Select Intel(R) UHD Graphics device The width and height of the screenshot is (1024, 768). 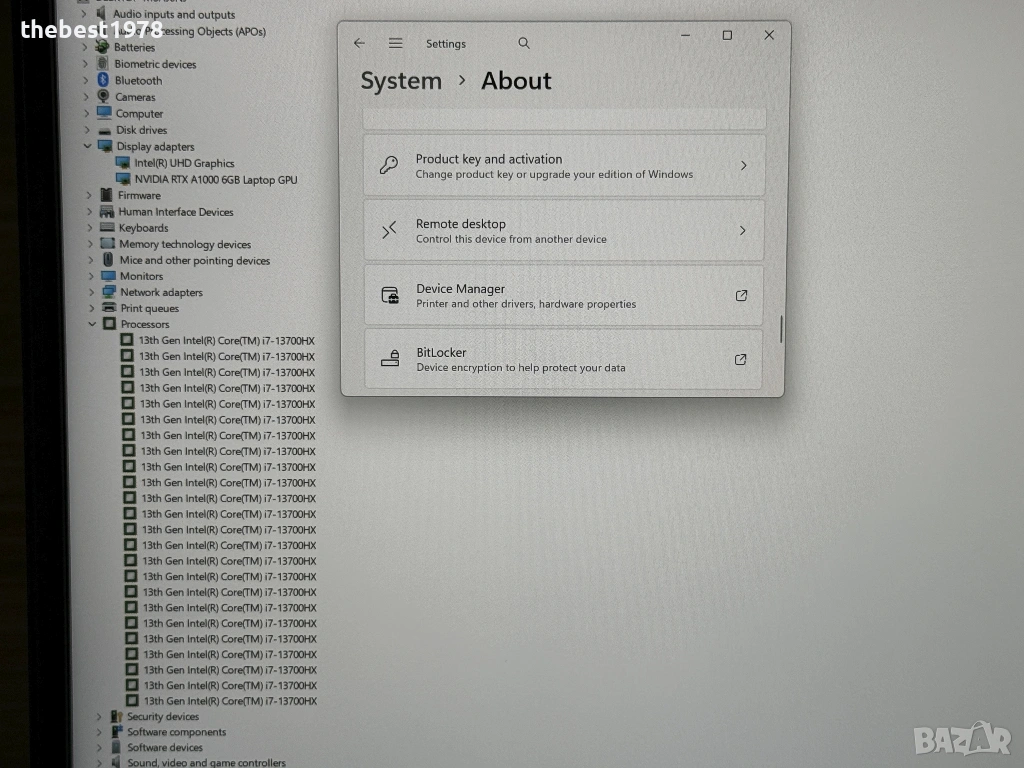click(184, 163)
